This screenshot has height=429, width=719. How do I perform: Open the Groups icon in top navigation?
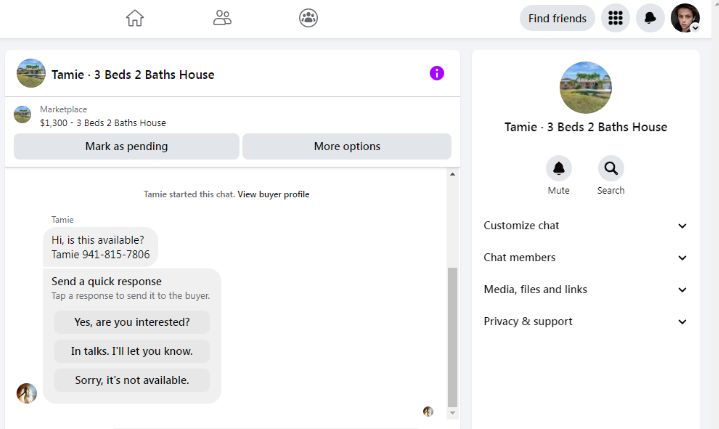pos(308,18)
